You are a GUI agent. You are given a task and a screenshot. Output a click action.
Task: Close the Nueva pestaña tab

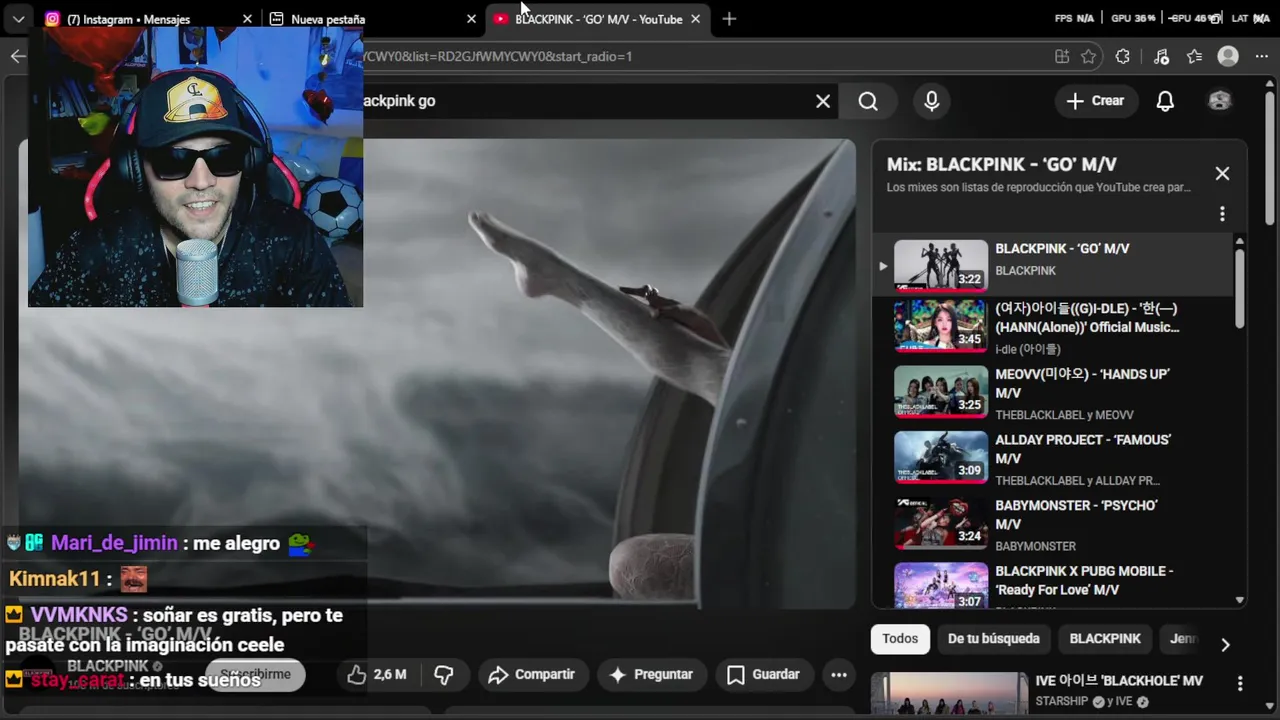pos(471,19)
